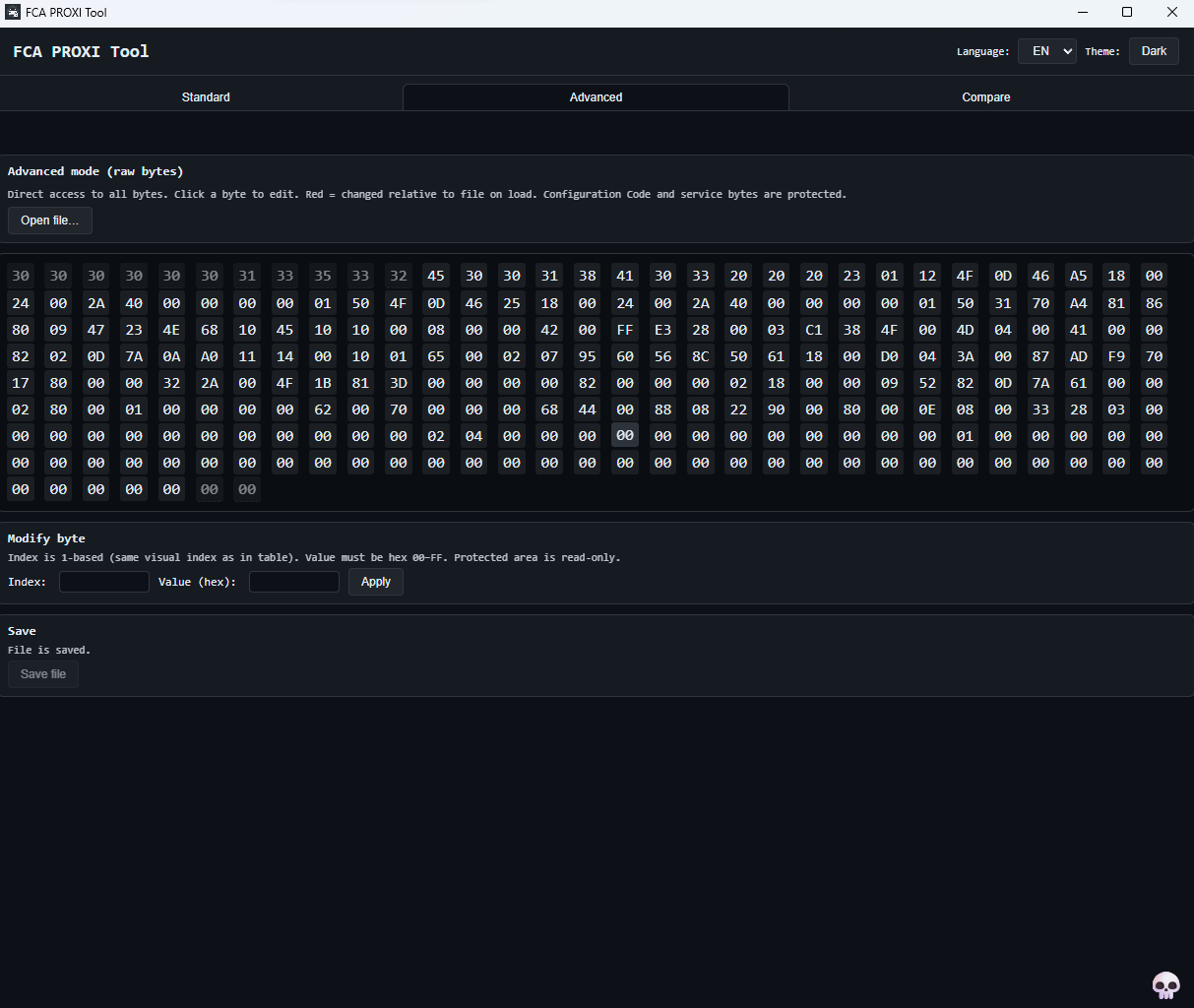Viewport: 1194px width, 1008px height.
Task: Select the 3D byte cell
Action: pos(399,383)
